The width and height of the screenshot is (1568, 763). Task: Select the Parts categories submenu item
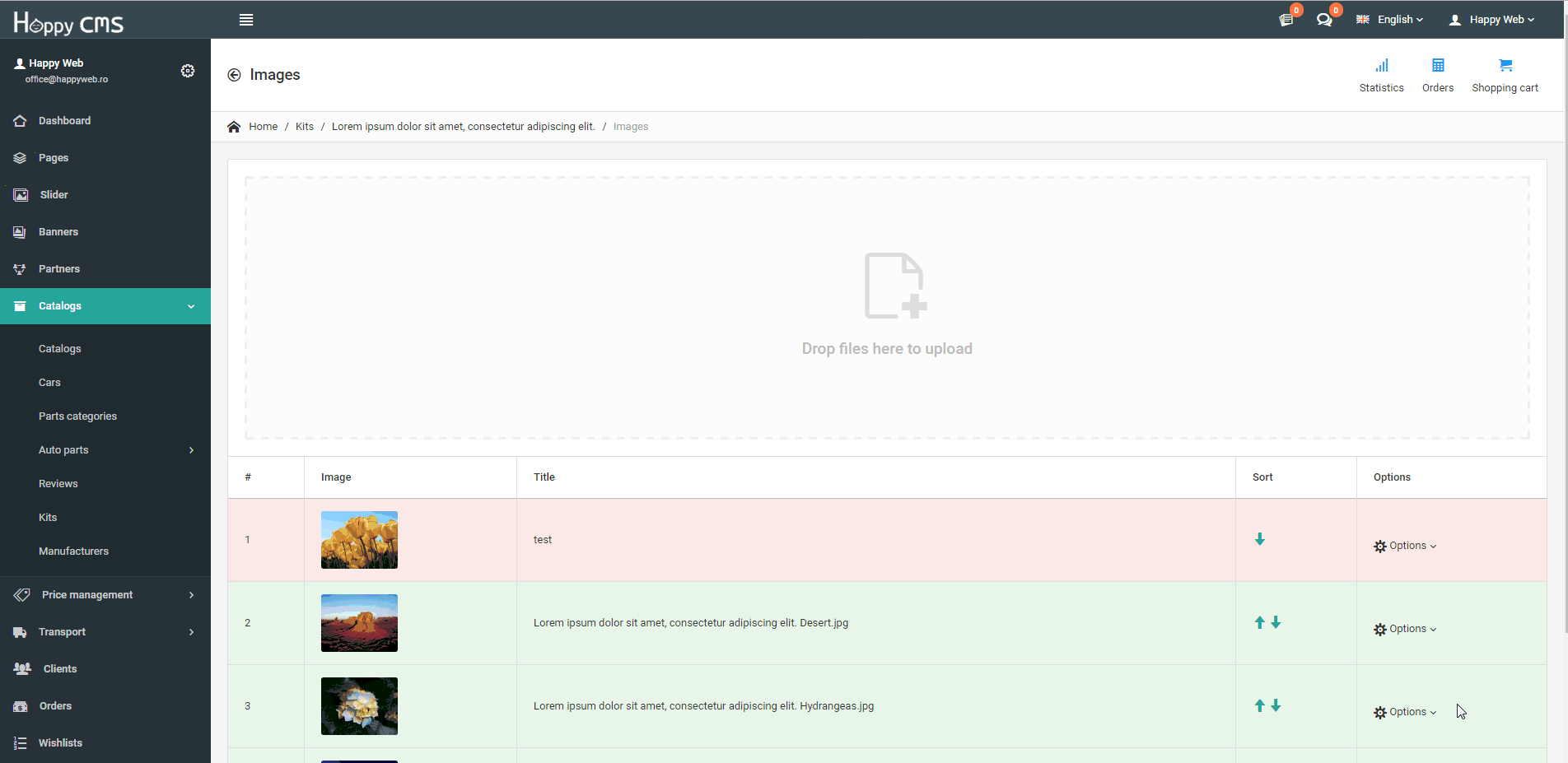tap(77, 416)
